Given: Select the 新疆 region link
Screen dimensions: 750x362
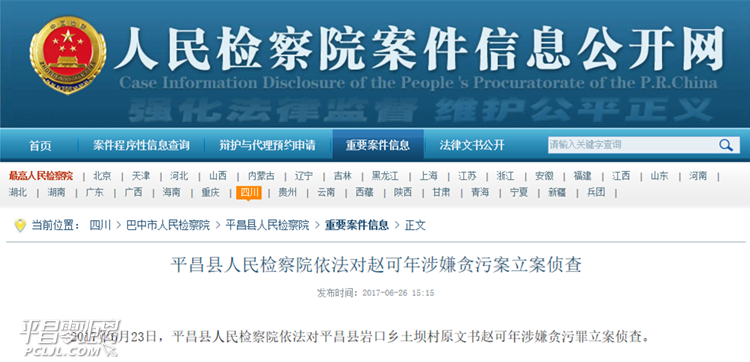Looking at the screenshot, I should [557, 193].
